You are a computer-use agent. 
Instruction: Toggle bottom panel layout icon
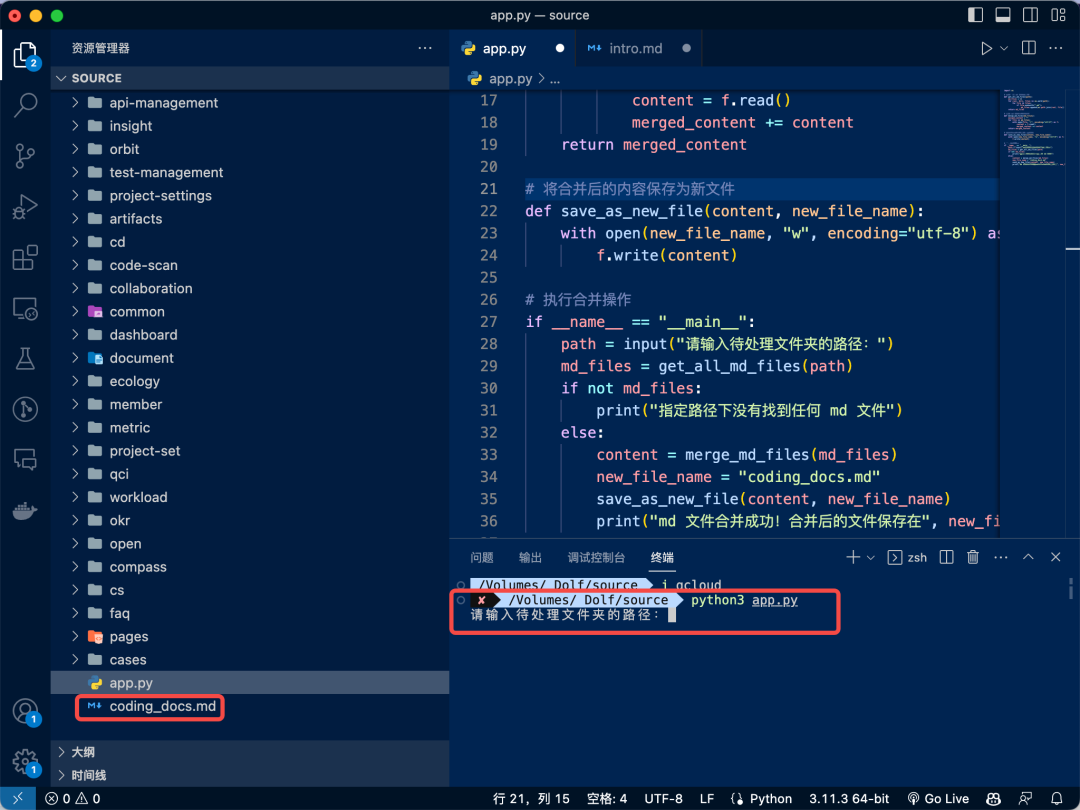pyautogui.click(x=1003, y=15)
